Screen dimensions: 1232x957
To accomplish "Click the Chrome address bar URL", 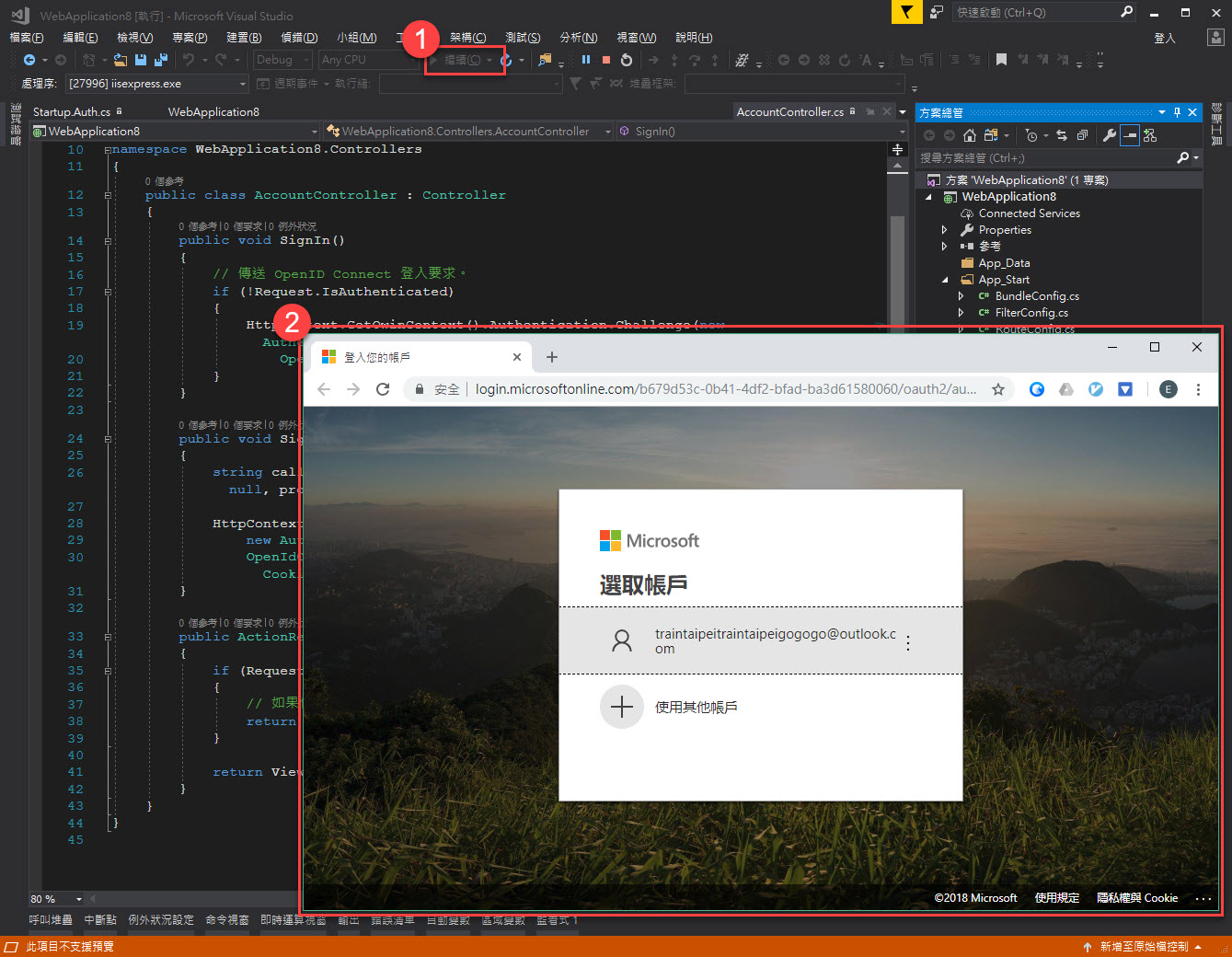I will coord(726,389).
